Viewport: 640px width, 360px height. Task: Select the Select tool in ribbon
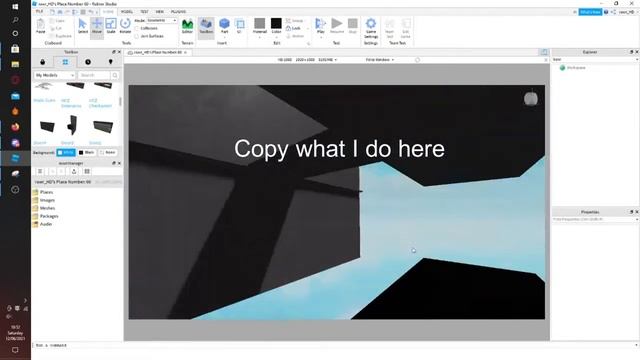click(x=82, y=26)
